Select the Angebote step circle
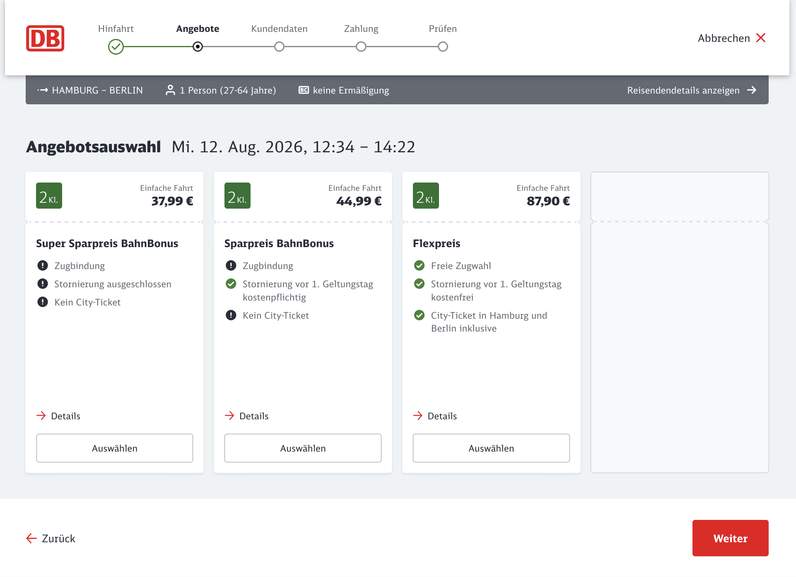Screen dimensions: 796x577 tap(197, 47)
